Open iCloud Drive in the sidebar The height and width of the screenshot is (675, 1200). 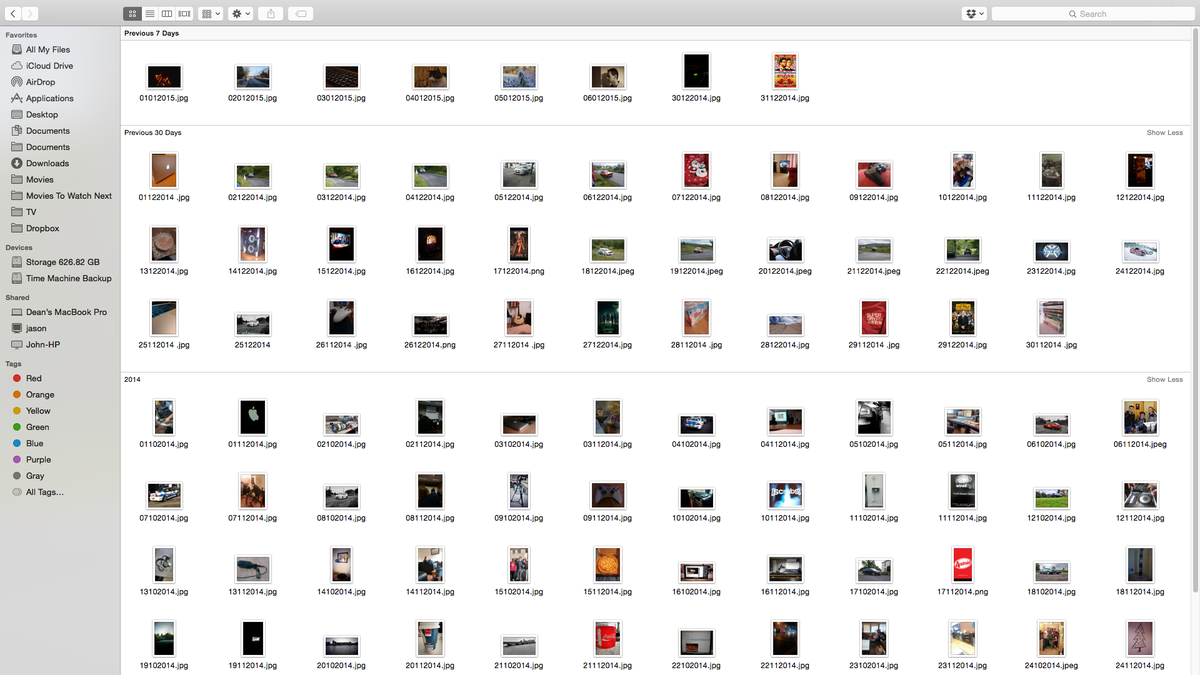[49, 65]
